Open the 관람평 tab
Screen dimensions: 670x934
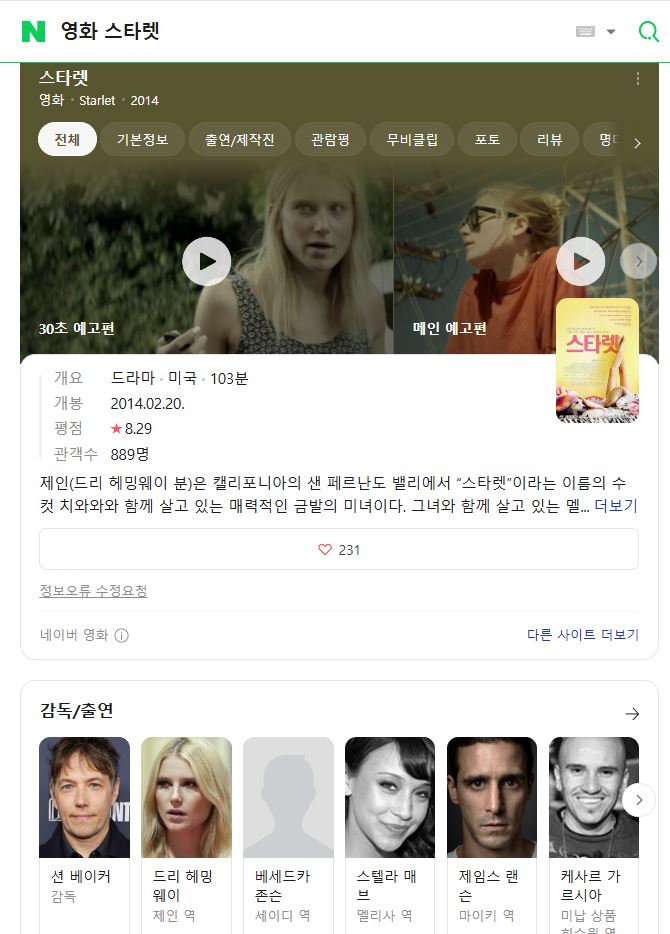330,139
